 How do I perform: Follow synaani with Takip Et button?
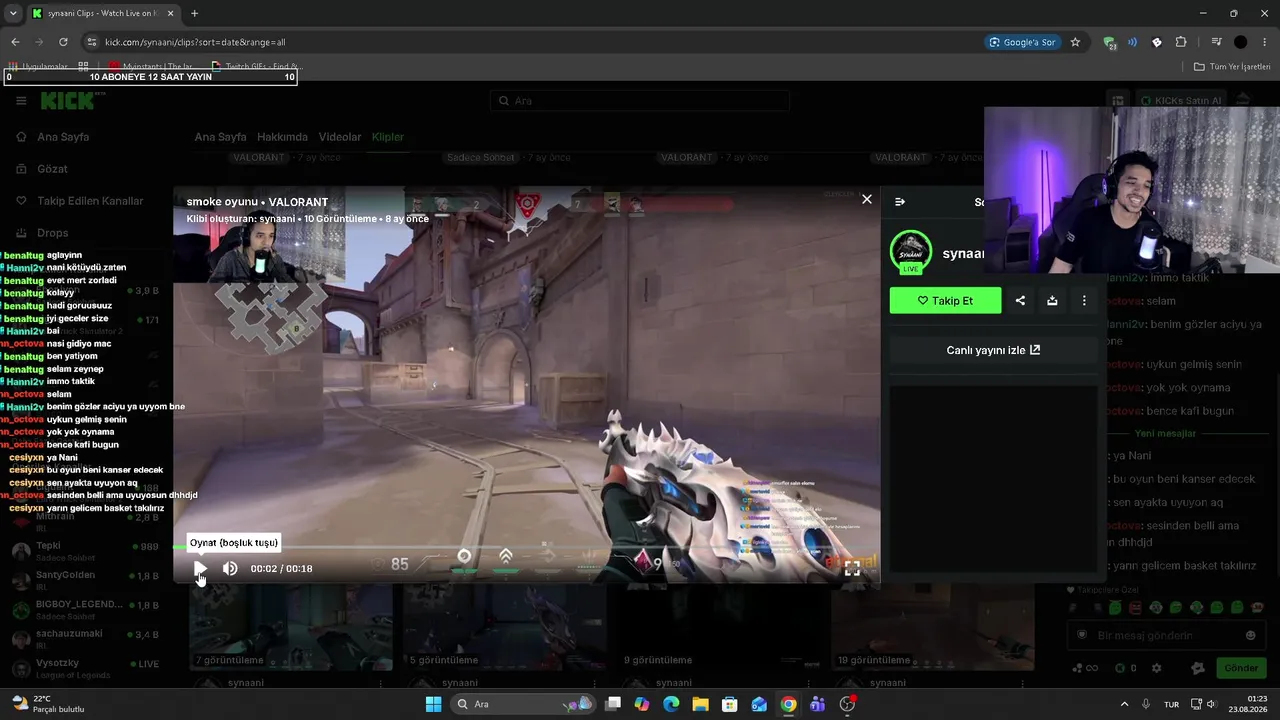pyautogui.click(x=945, y=300)
